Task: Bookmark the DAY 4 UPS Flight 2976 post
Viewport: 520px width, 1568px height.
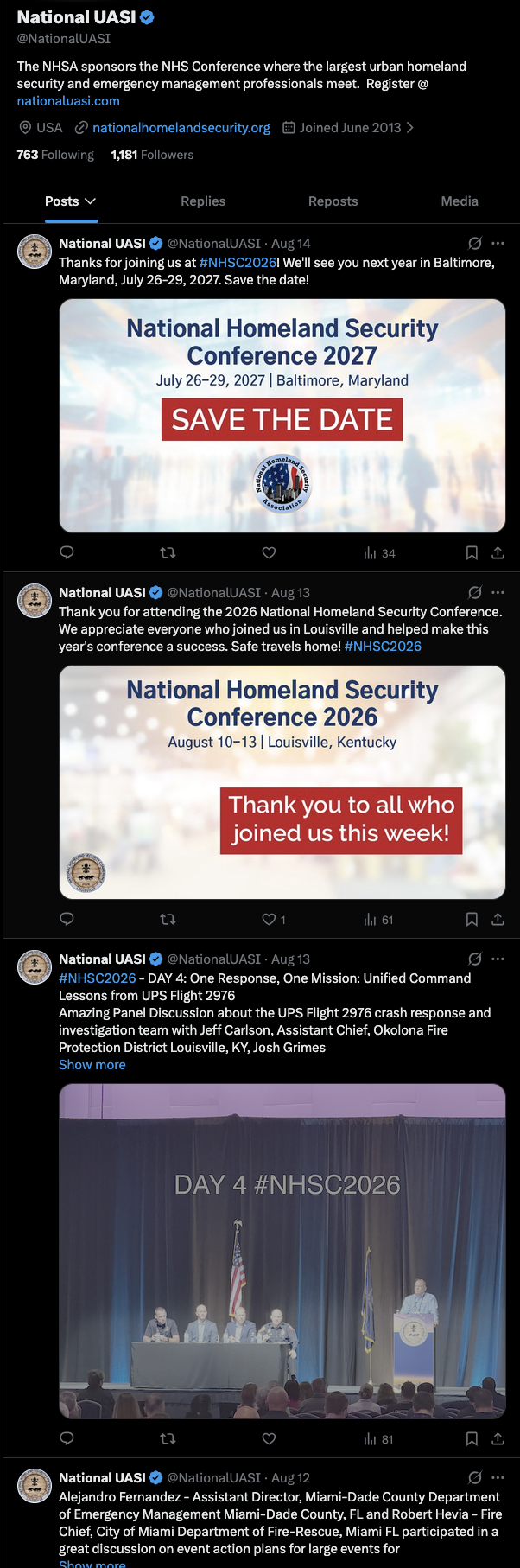Action: pos(472,1438)
